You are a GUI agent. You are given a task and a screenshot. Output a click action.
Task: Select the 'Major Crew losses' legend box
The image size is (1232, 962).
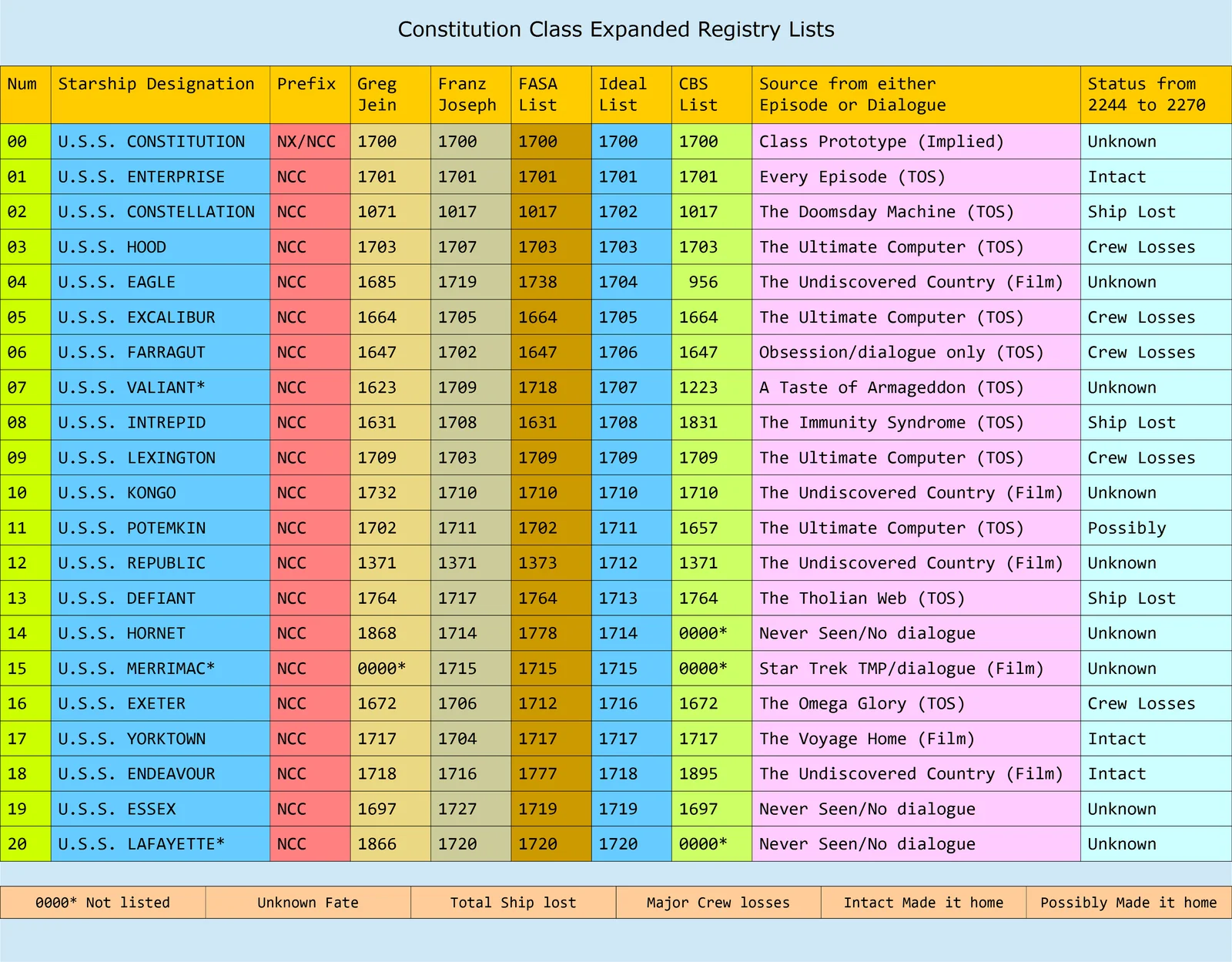(718, 903)
